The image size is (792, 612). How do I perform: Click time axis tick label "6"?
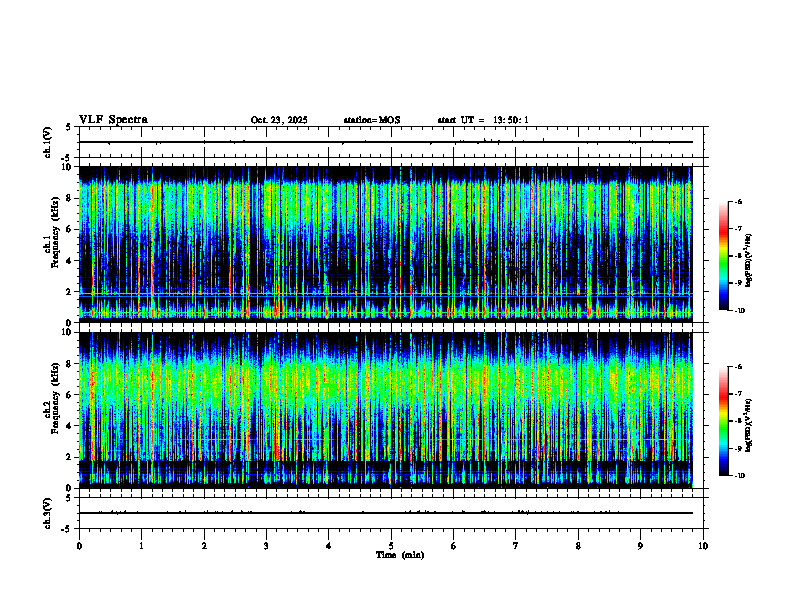click(454, 546)
